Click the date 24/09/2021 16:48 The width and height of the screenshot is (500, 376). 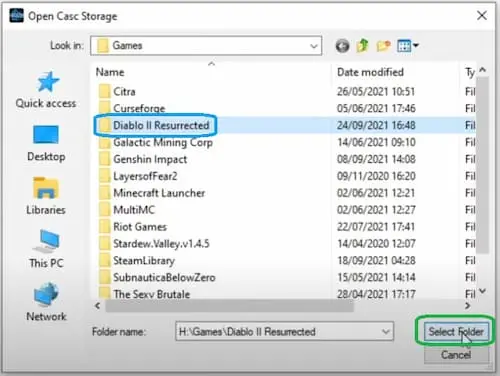click(376, 125)
